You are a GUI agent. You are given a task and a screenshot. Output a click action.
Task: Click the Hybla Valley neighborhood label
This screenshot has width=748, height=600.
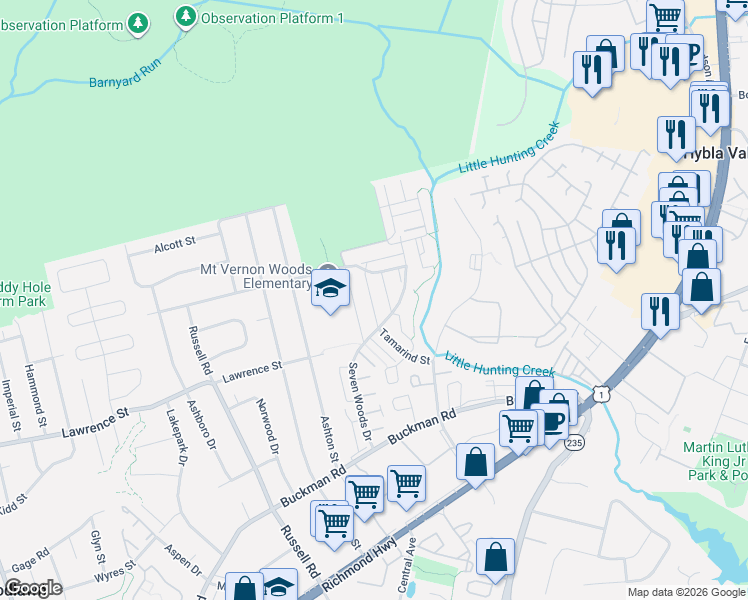(717, 153)
